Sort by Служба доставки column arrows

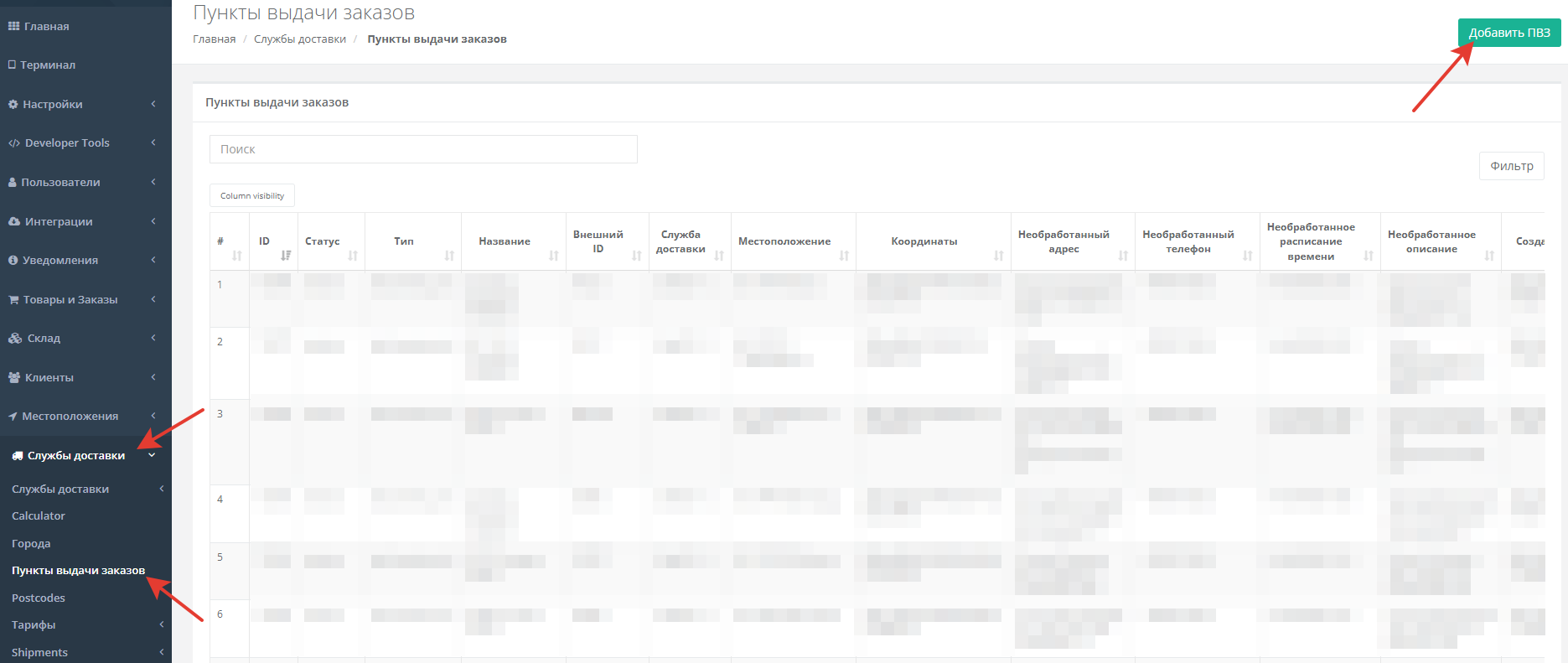(719, 256)
